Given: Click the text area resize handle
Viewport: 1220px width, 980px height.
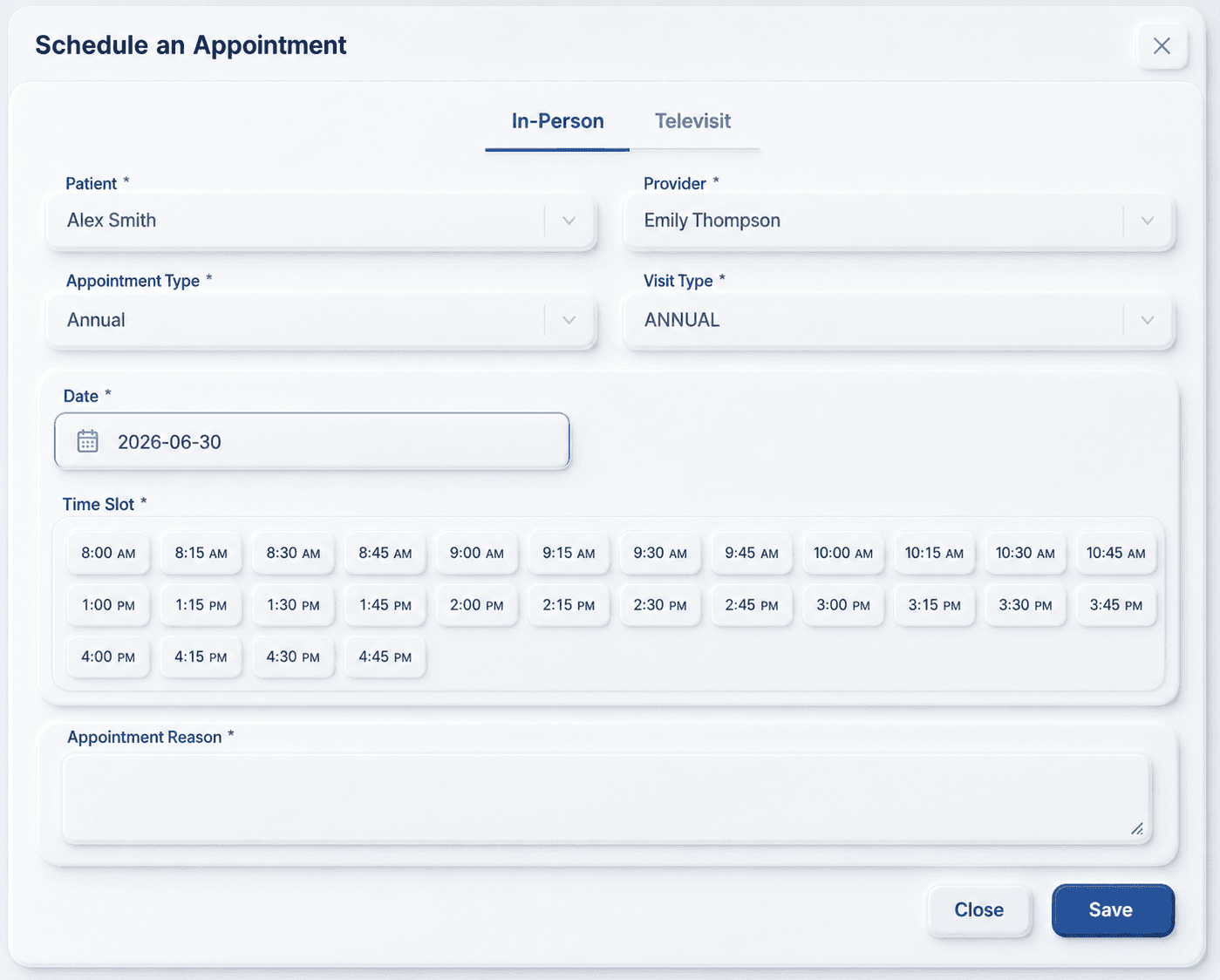Looking at the screenshot, I should pos(1137,828).
